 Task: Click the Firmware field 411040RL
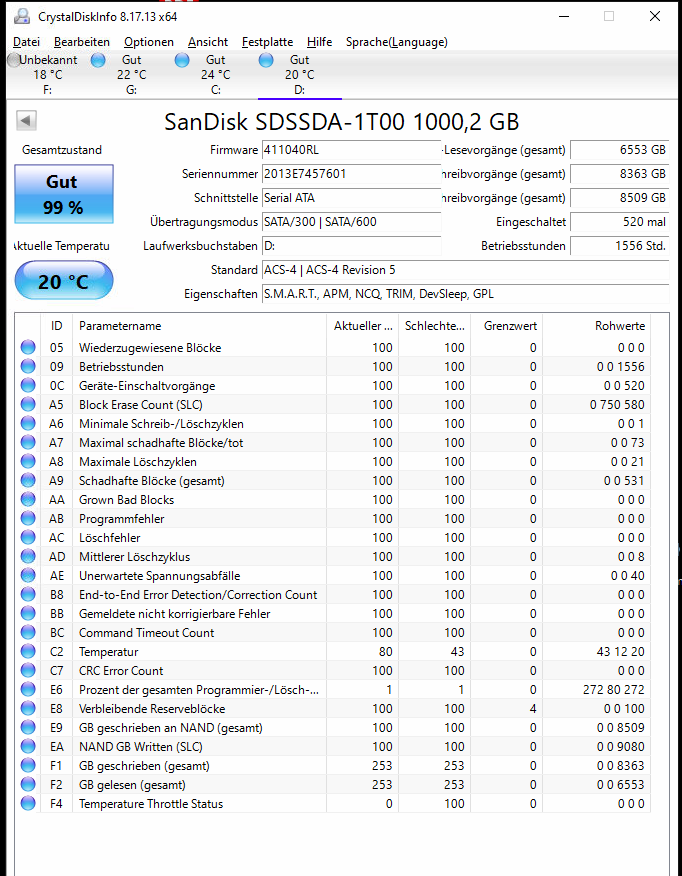(351, 150)
